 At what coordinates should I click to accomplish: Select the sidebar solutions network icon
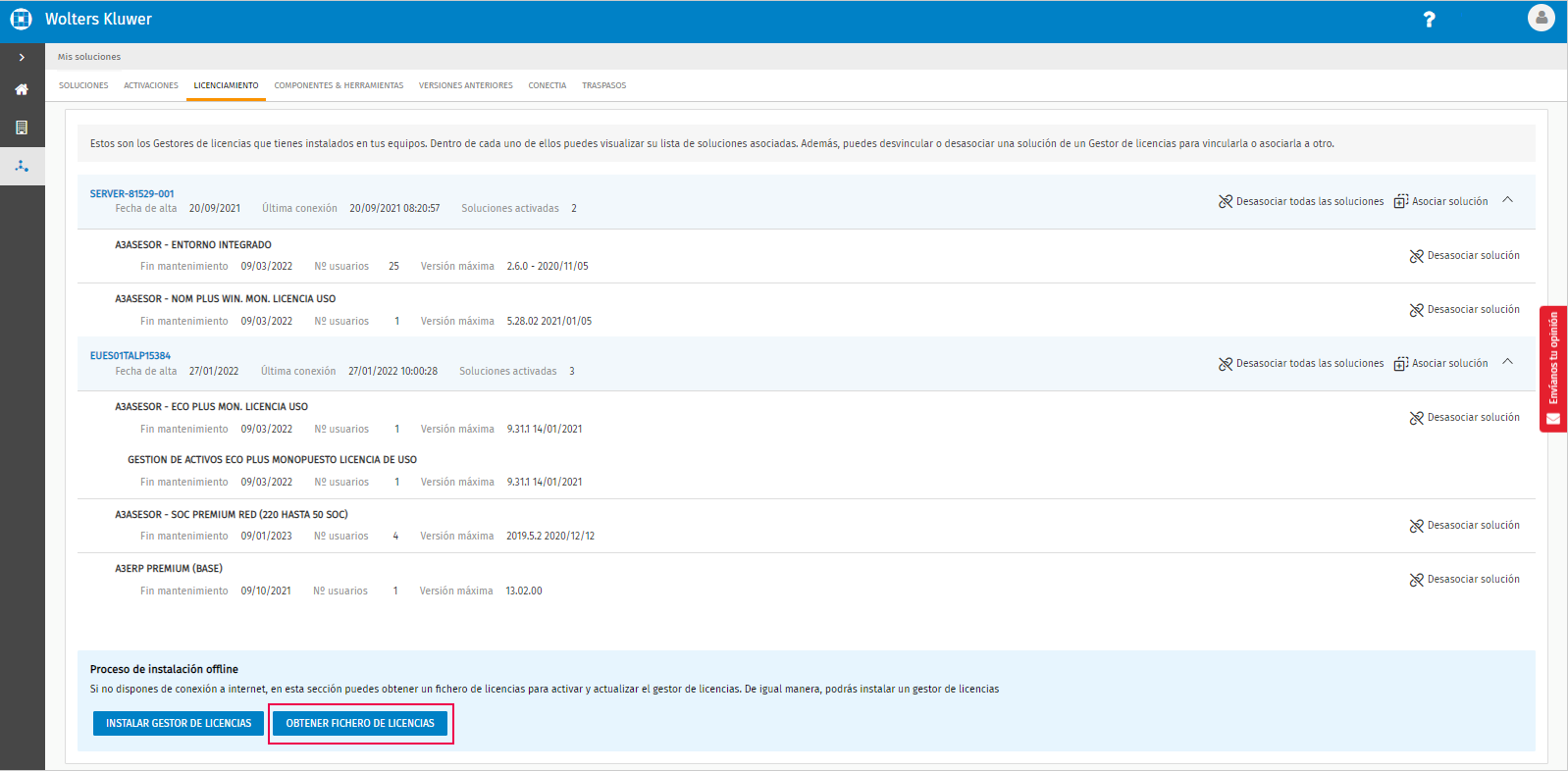tap(22, 166)
